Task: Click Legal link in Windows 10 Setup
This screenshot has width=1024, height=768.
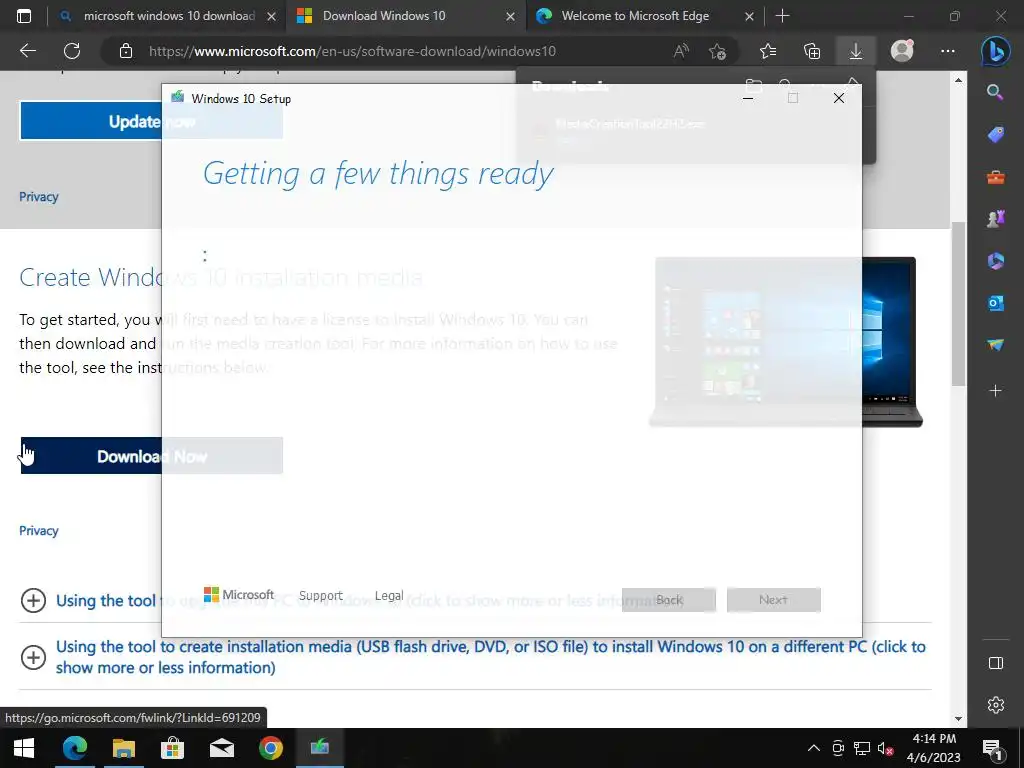Action: click(389, 596)
